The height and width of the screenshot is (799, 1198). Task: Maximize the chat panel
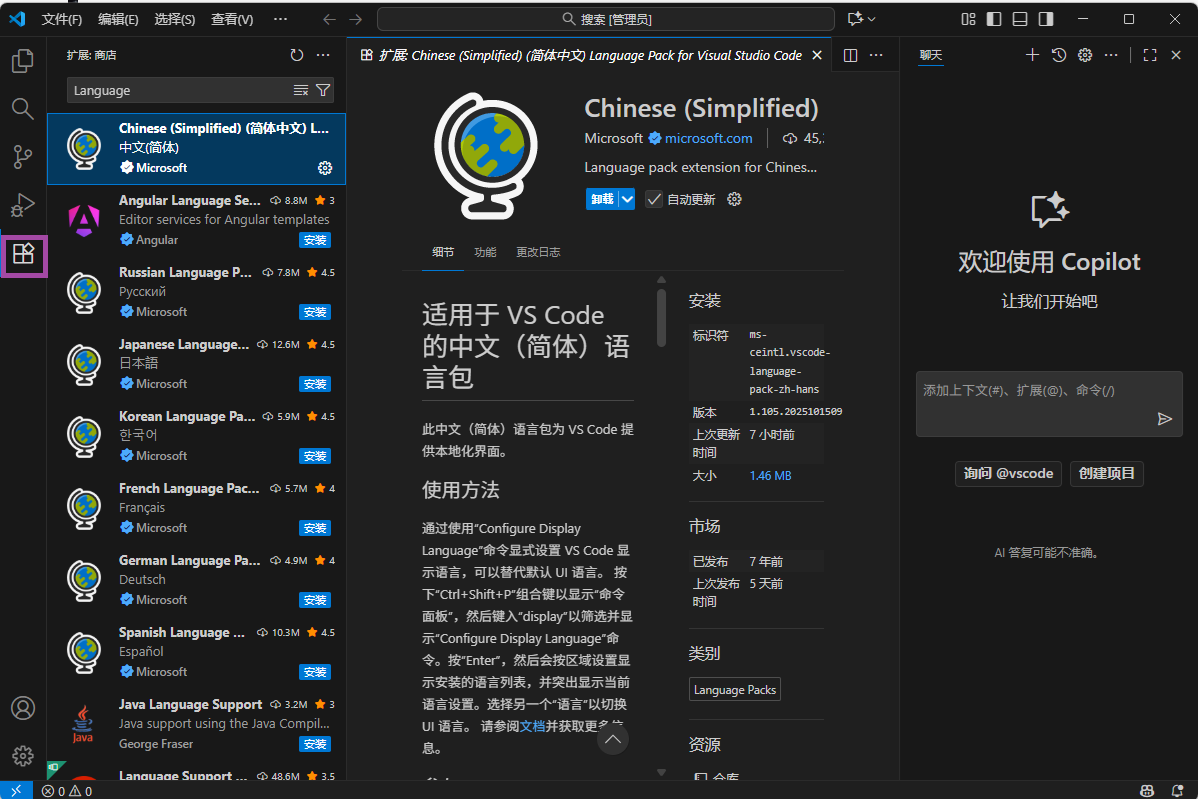[1150, 55]
